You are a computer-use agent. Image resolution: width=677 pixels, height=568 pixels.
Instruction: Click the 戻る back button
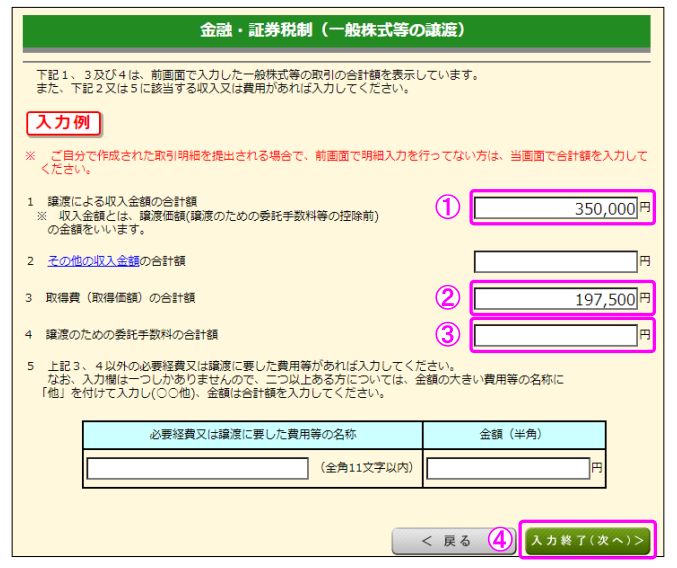click(x=453, y=541)
